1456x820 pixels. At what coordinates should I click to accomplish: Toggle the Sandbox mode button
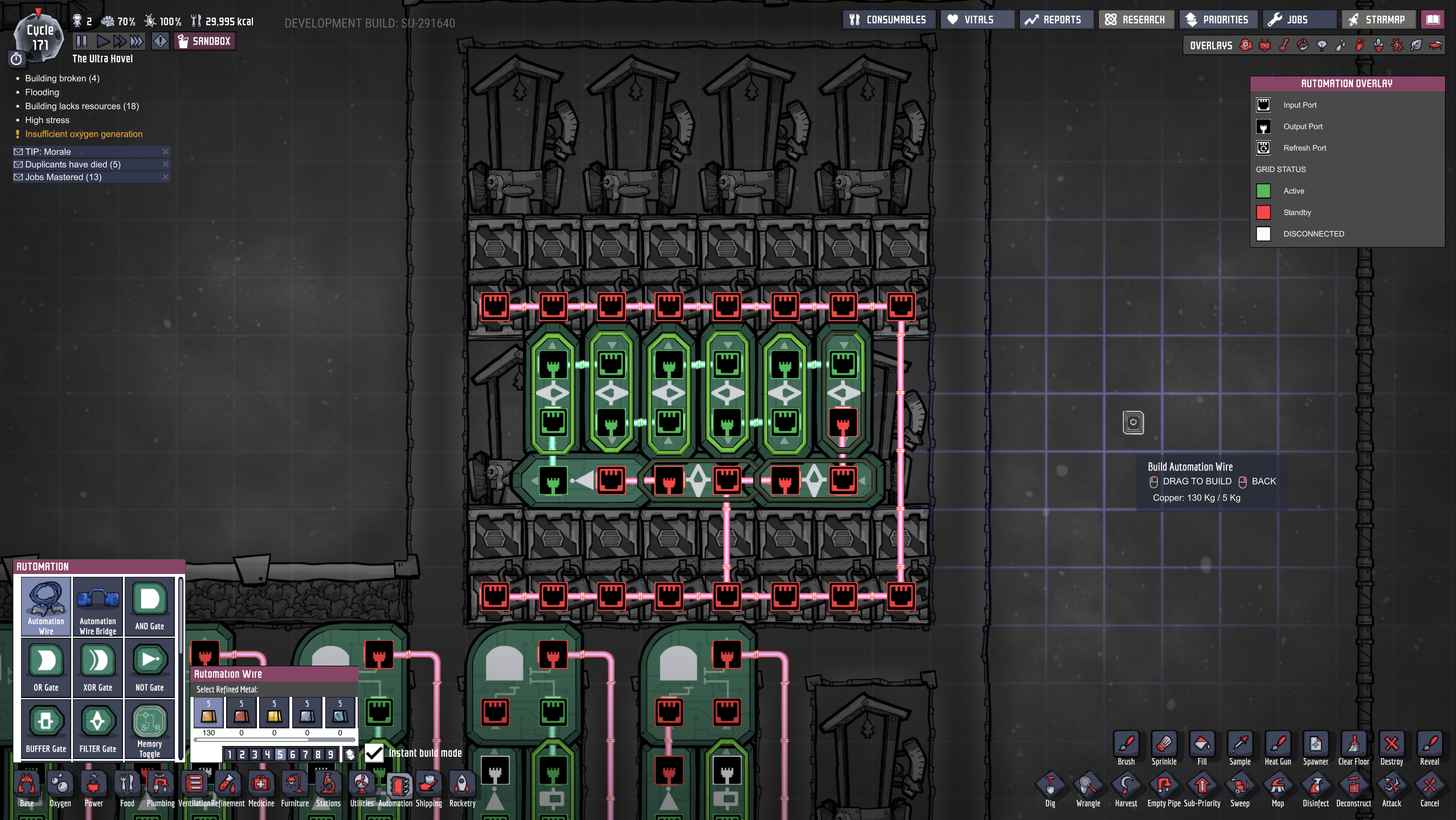(x=205, y=41)
